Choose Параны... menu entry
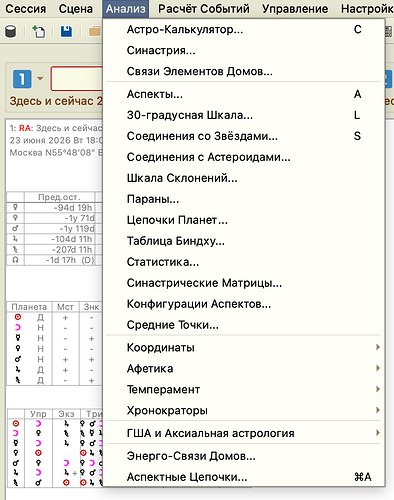The width and height of the screenshot is (394, 500). (x=244, y=199)
